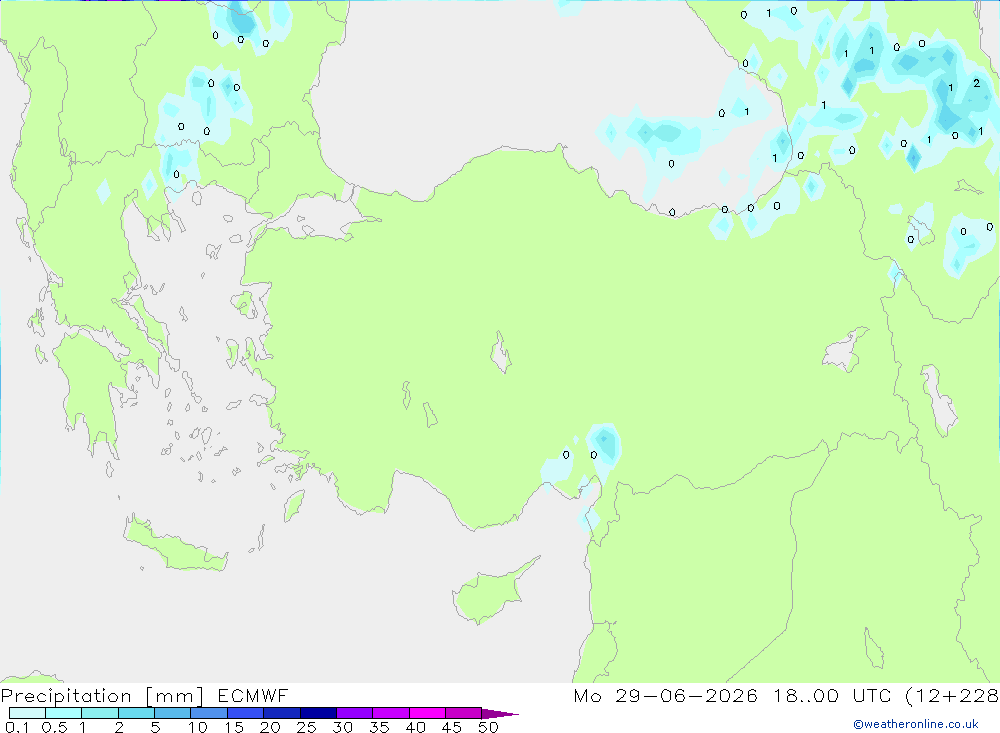The height and width of the screenshot is (733, 1000).
Task: Pick the 0.1–0.5 mm legend swatch
Action: coord(27,713)
